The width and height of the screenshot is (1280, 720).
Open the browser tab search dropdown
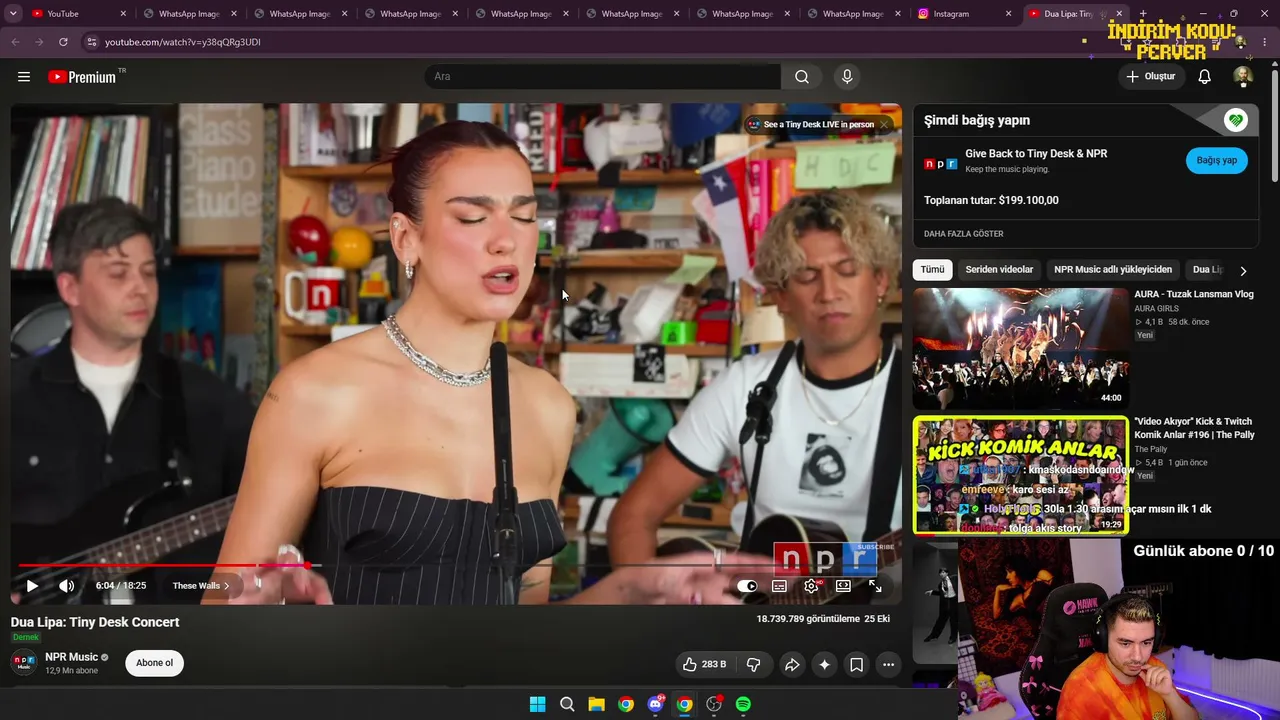click(13, 14)
